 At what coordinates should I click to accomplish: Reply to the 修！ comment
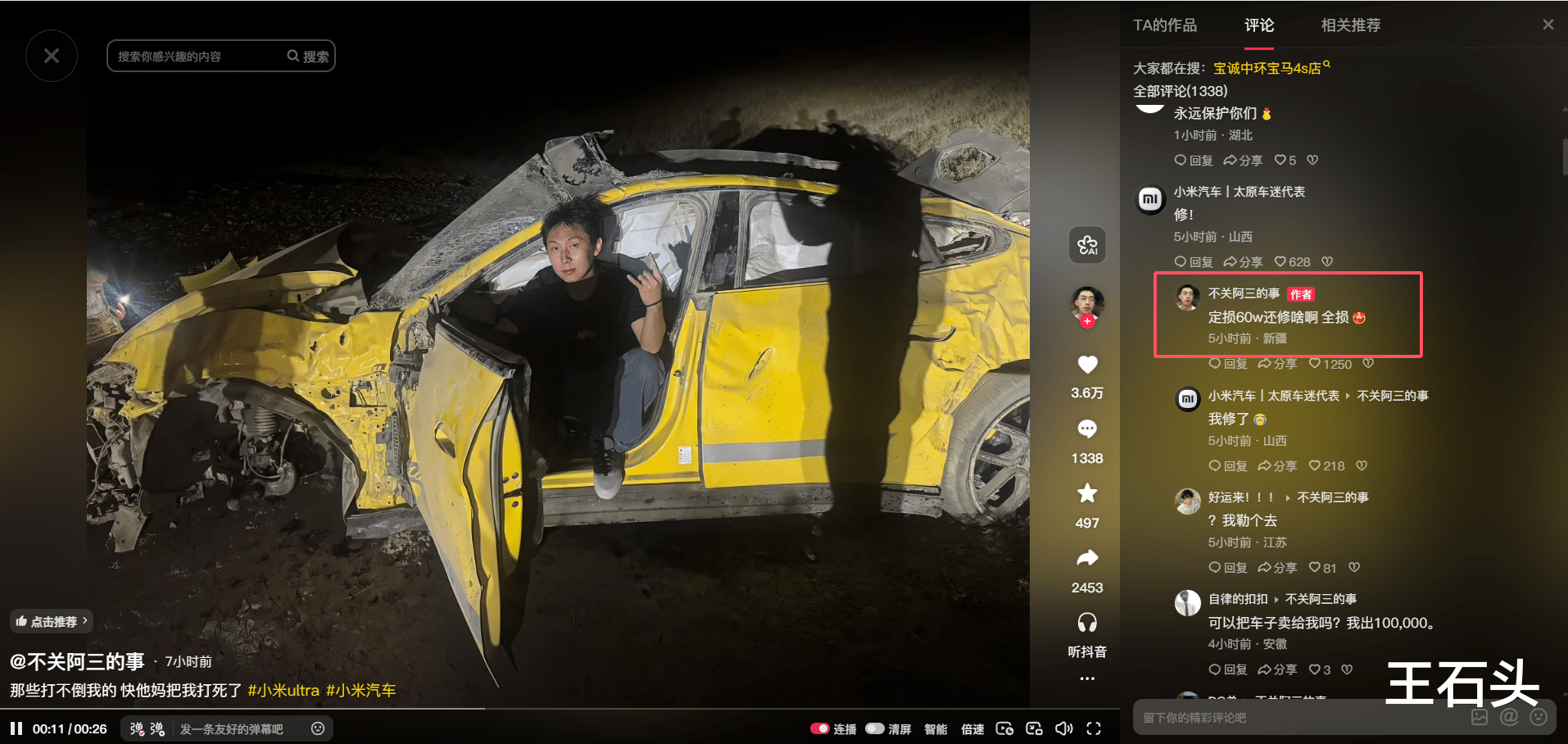1194,261
